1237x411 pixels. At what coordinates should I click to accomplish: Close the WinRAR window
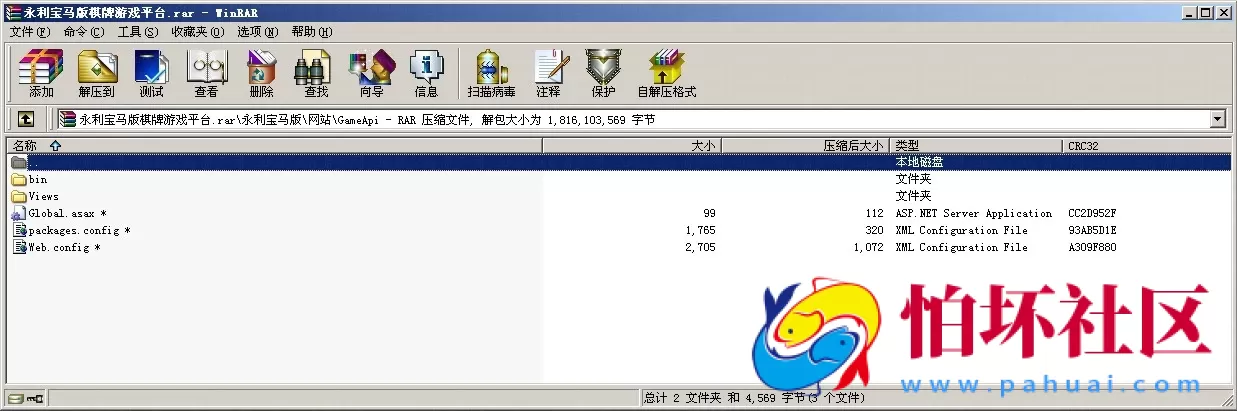tap(1224, 12)
